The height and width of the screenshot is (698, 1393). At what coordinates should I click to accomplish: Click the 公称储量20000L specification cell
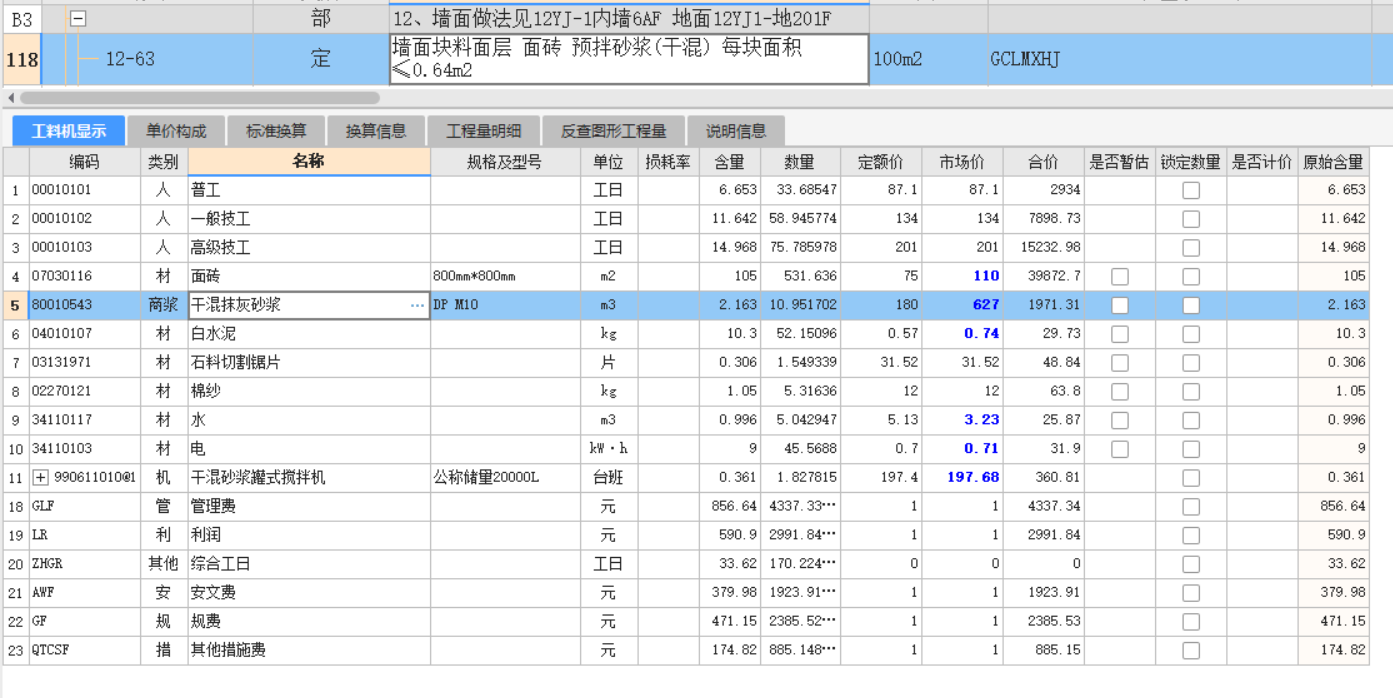(505, 478)
